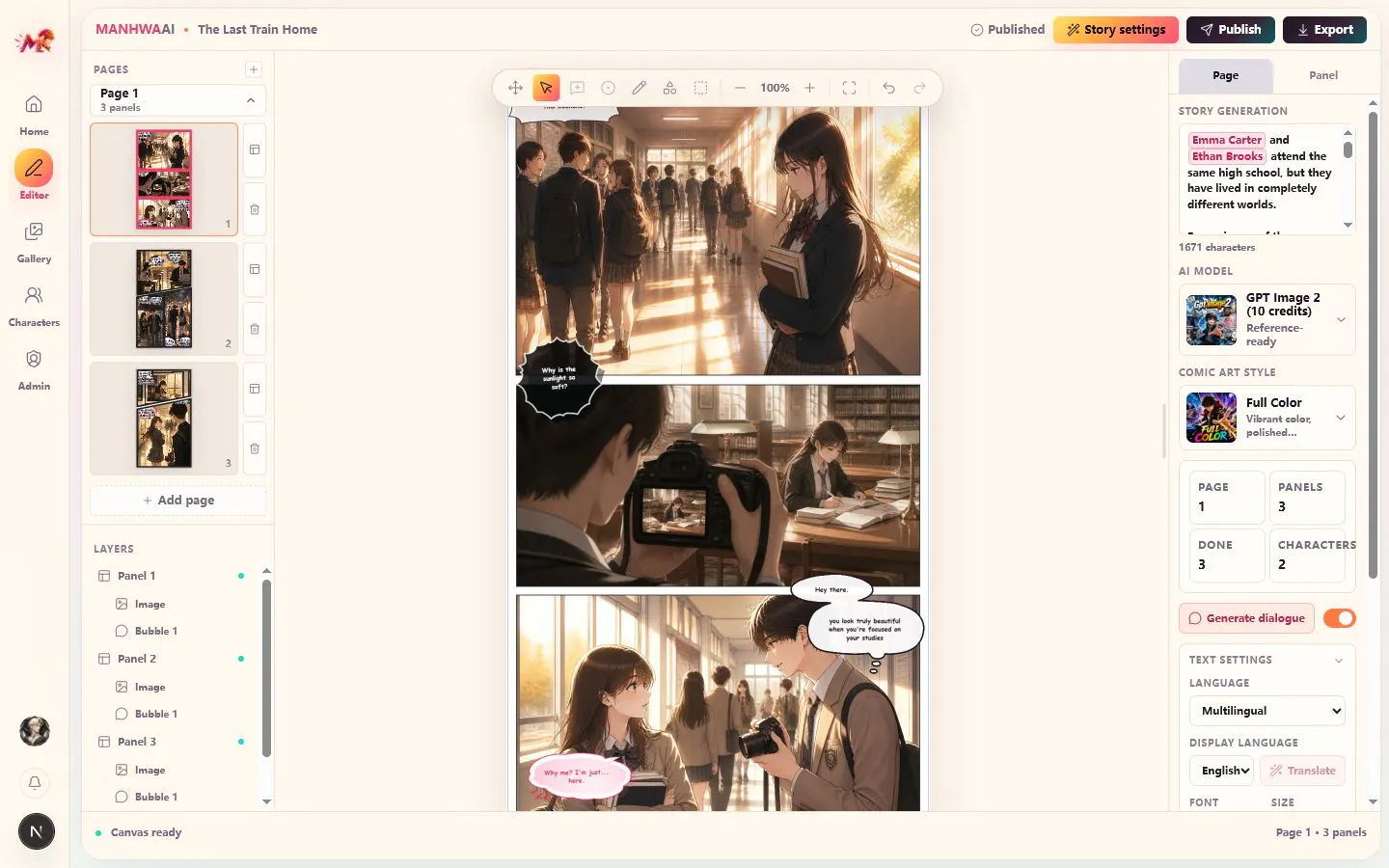Screen dimensions: 1389x868
Task: Select the move/pan tool in canvas toolbar
Action: [x=515, y=88]
